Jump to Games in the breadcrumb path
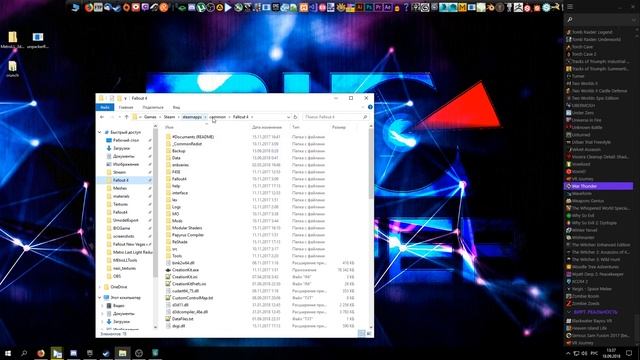The width and height of the screenshot is (640, 360). pyautogui.click(x=150, y=117)
